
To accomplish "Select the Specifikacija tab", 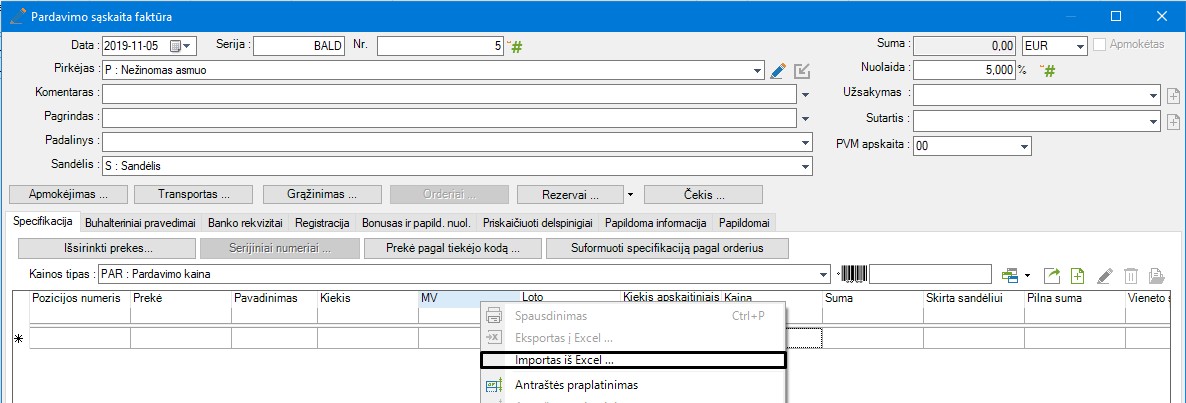I will (42, 222).
